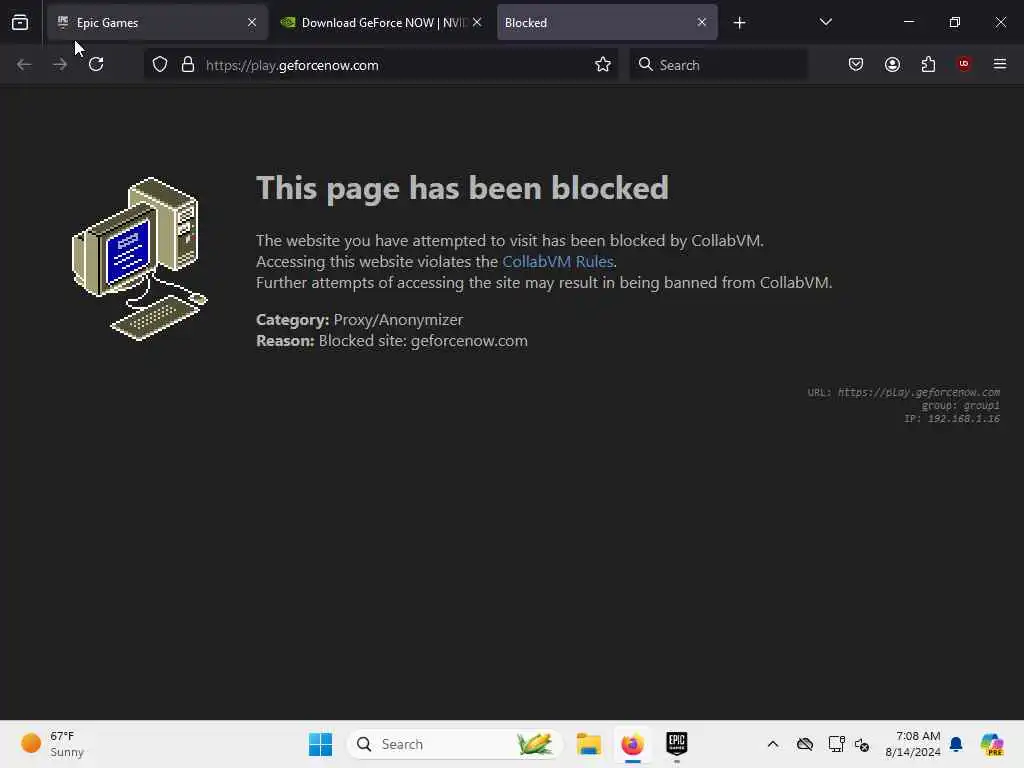
Task: Click the muted volume tray icon
Action: [x=862, y=744]
